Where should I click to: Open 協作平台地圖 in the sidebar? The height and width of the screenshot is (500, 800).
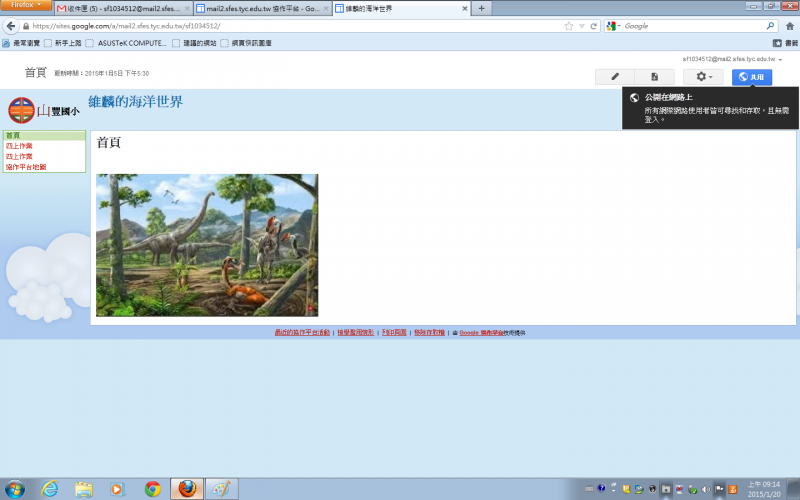(26, 167)
